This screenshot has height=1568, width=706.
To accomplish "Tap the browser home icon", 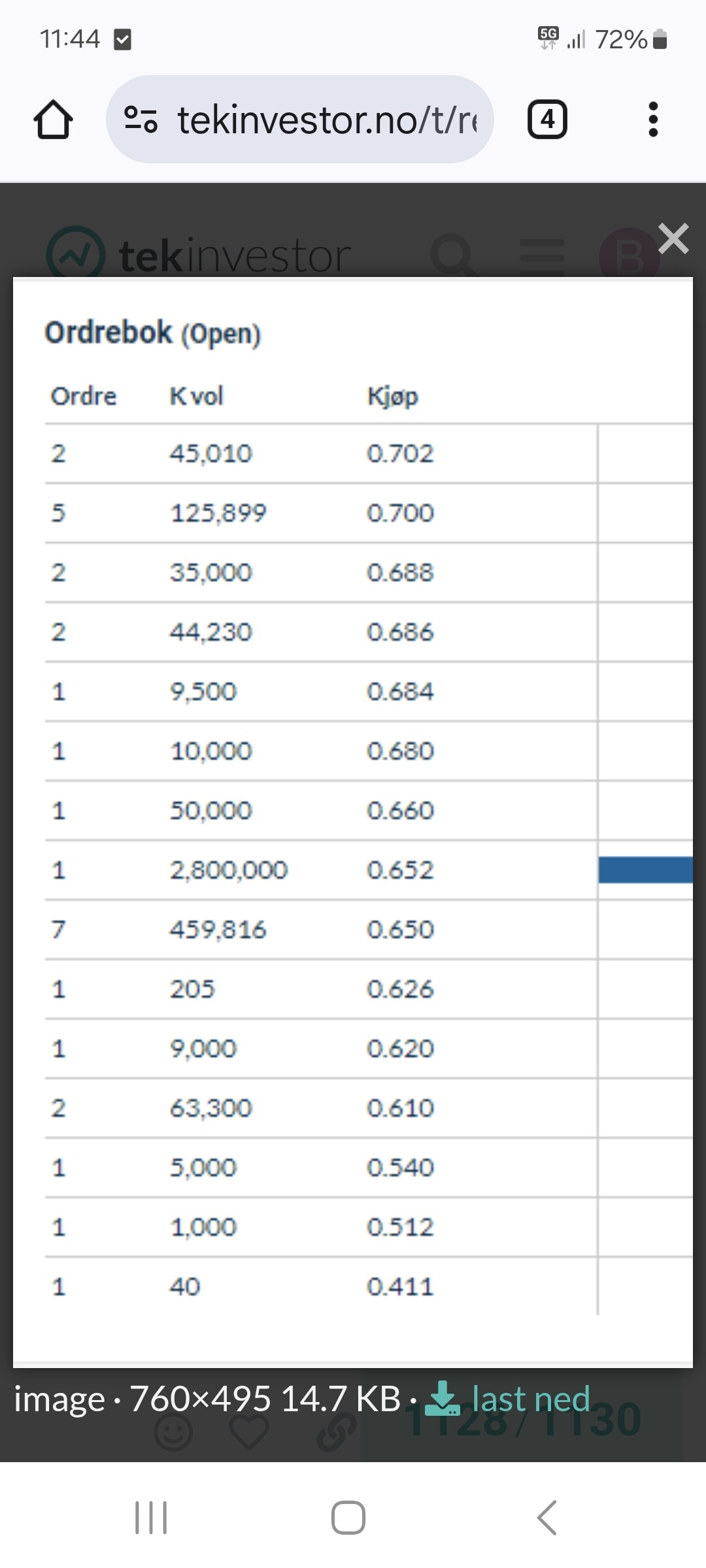I will 53,120.
